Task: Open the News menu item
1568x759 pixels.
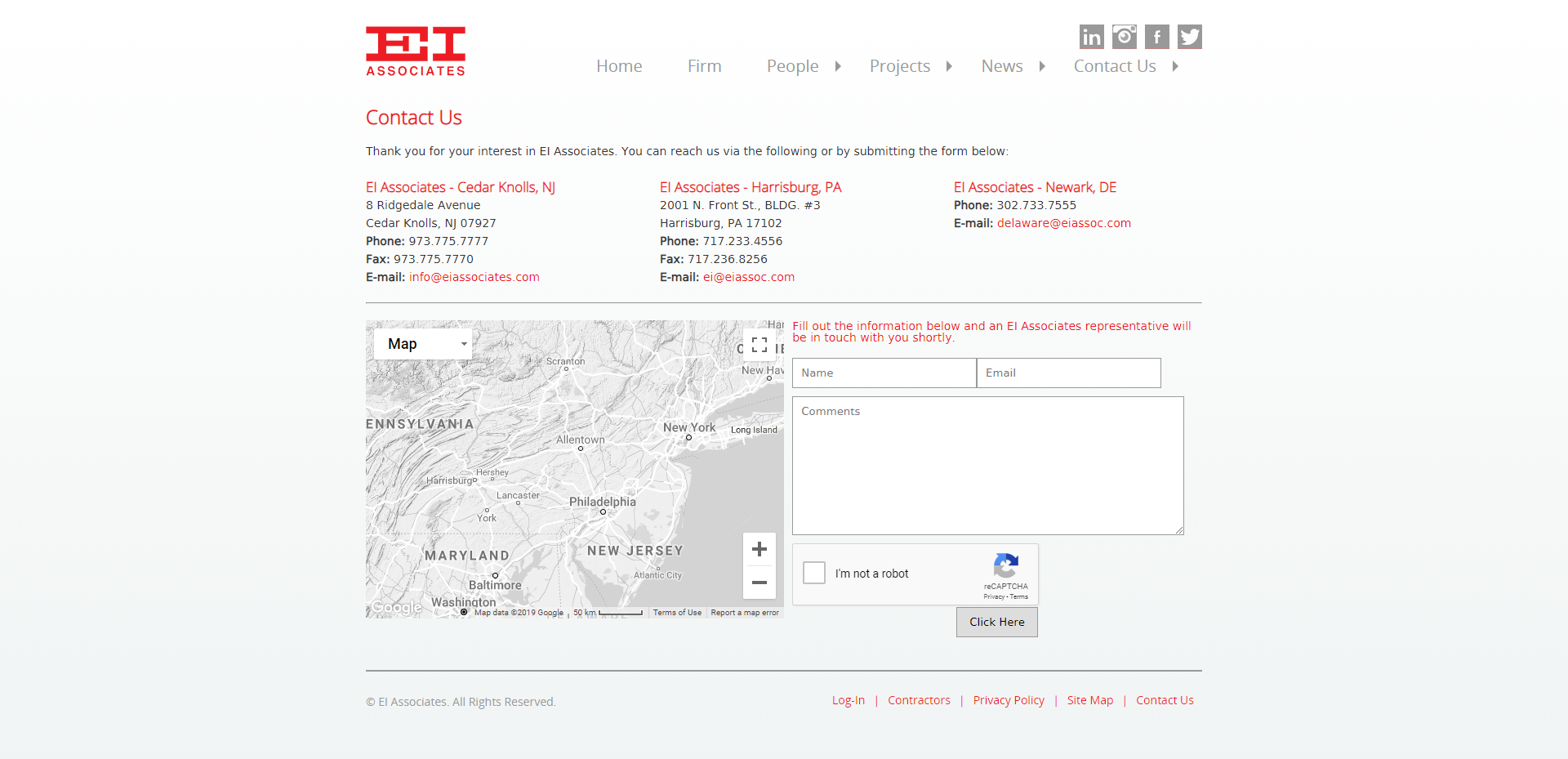Action: pos(1002,66)
